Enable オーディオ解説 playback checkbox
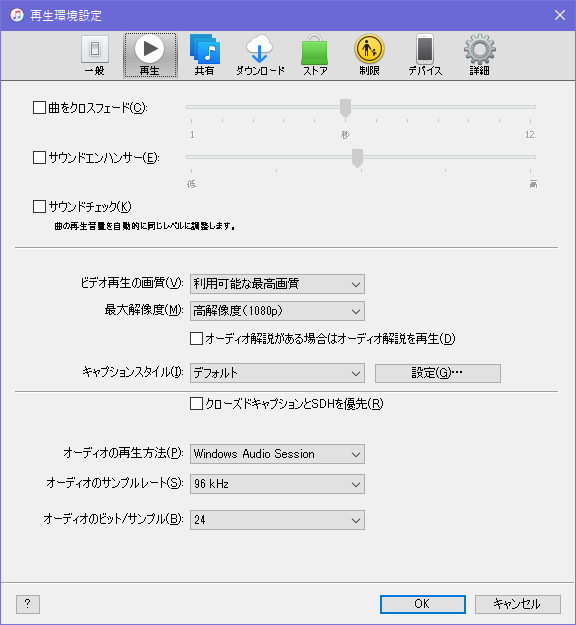Screen dimensions: 576x625 click(196, 338)
